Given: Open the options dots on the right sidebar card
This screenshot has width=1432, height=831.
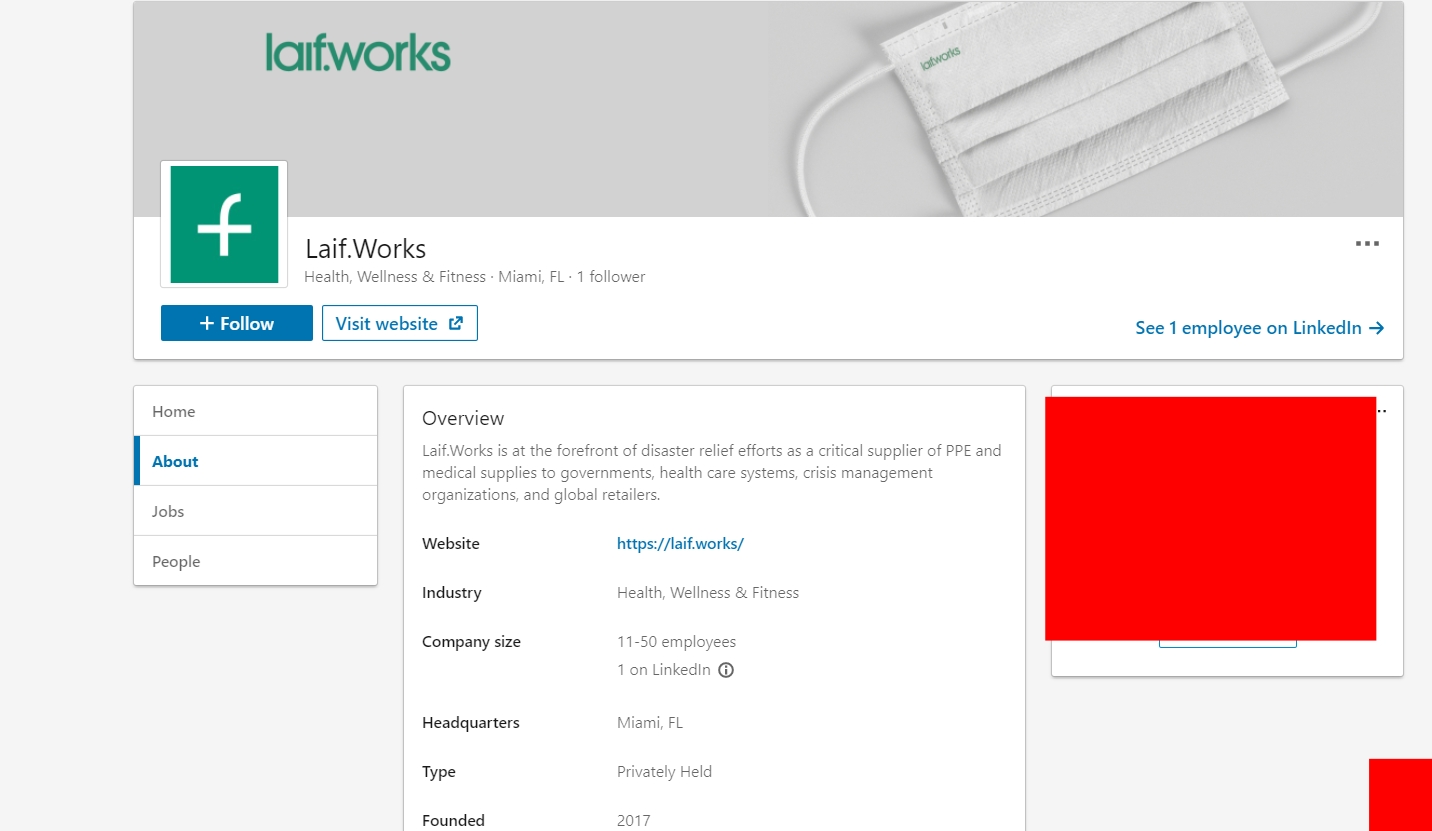Looking at the screenshot, I should 1382,410.
